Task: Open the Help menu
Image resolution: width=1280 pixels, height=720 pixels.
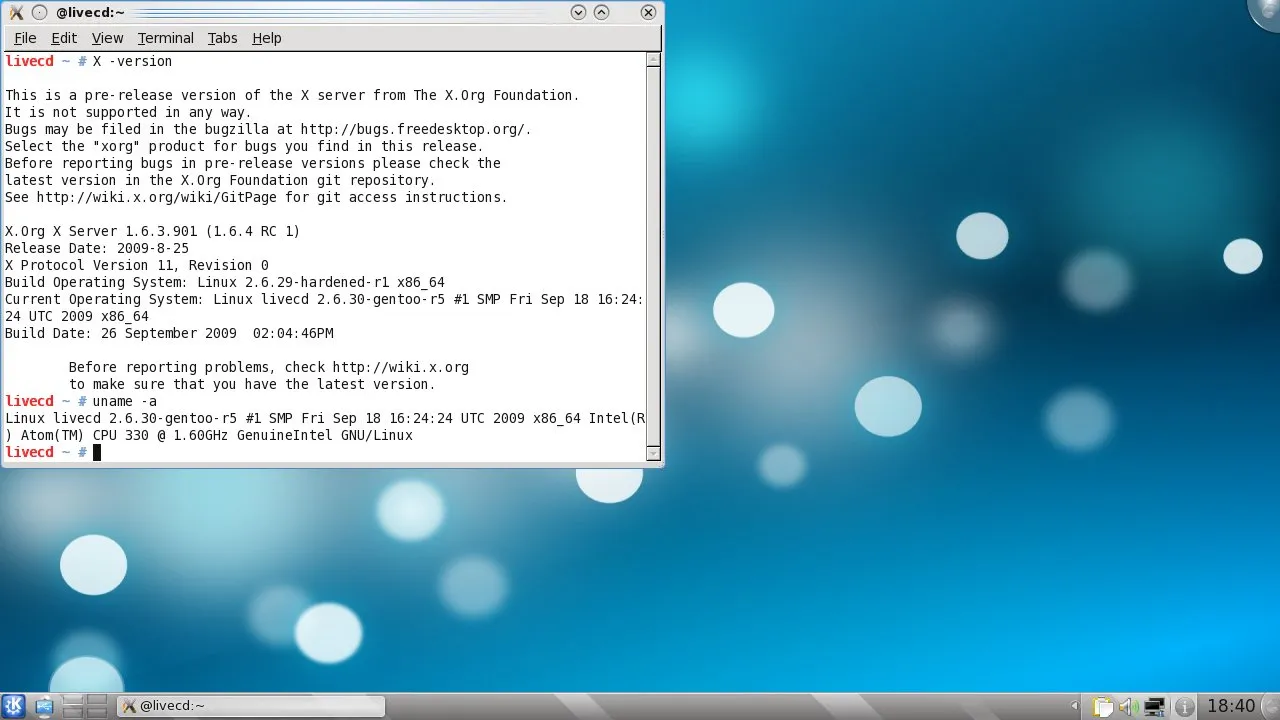Action: [x=266, y=38]
